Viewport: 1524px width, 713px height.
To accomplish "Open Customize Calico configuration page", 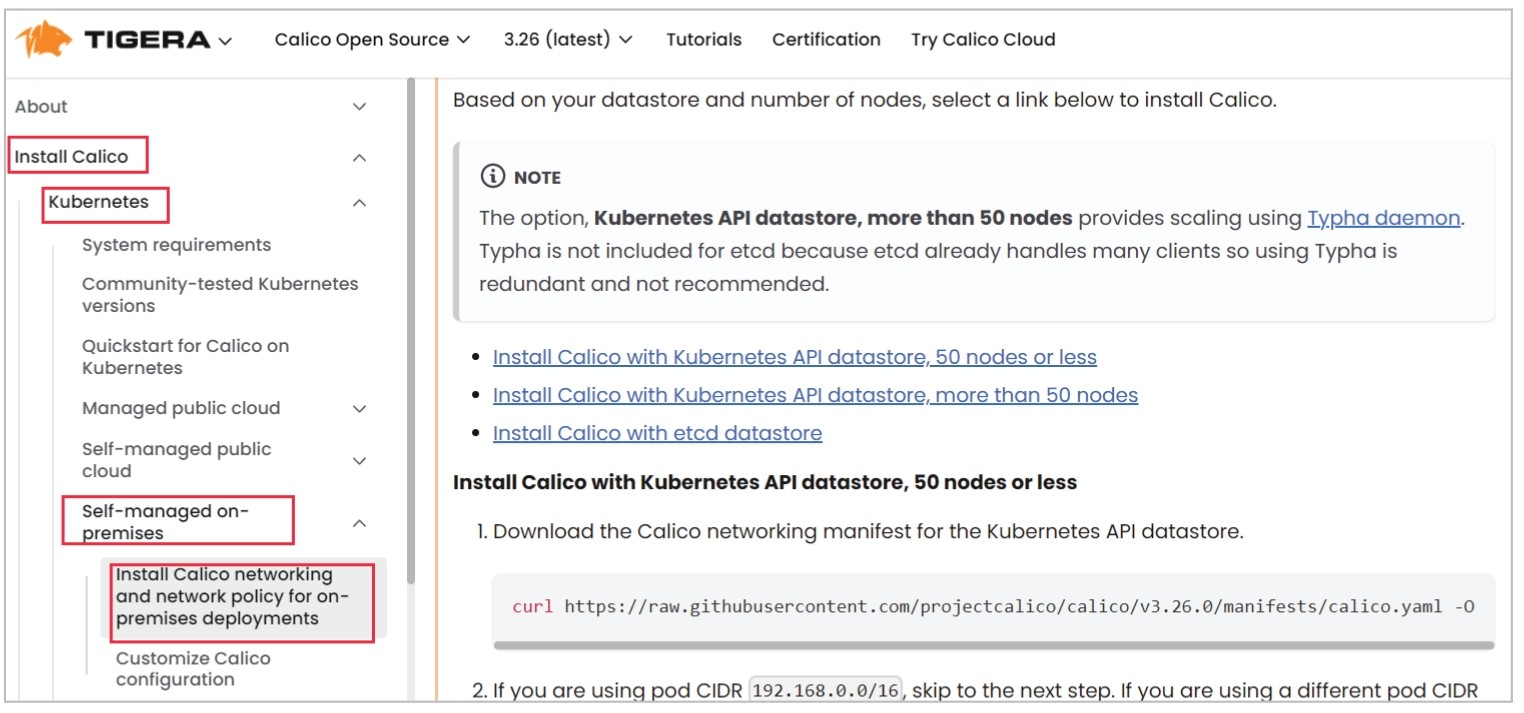I will (x=193, y=669).
